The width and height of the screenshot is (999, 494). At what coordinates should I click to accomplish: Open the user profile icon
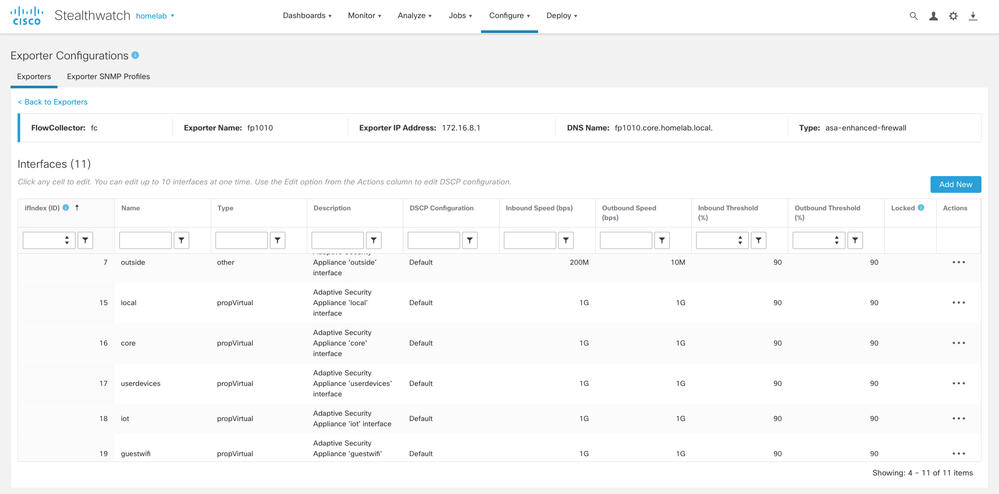[x=933, y=16]
